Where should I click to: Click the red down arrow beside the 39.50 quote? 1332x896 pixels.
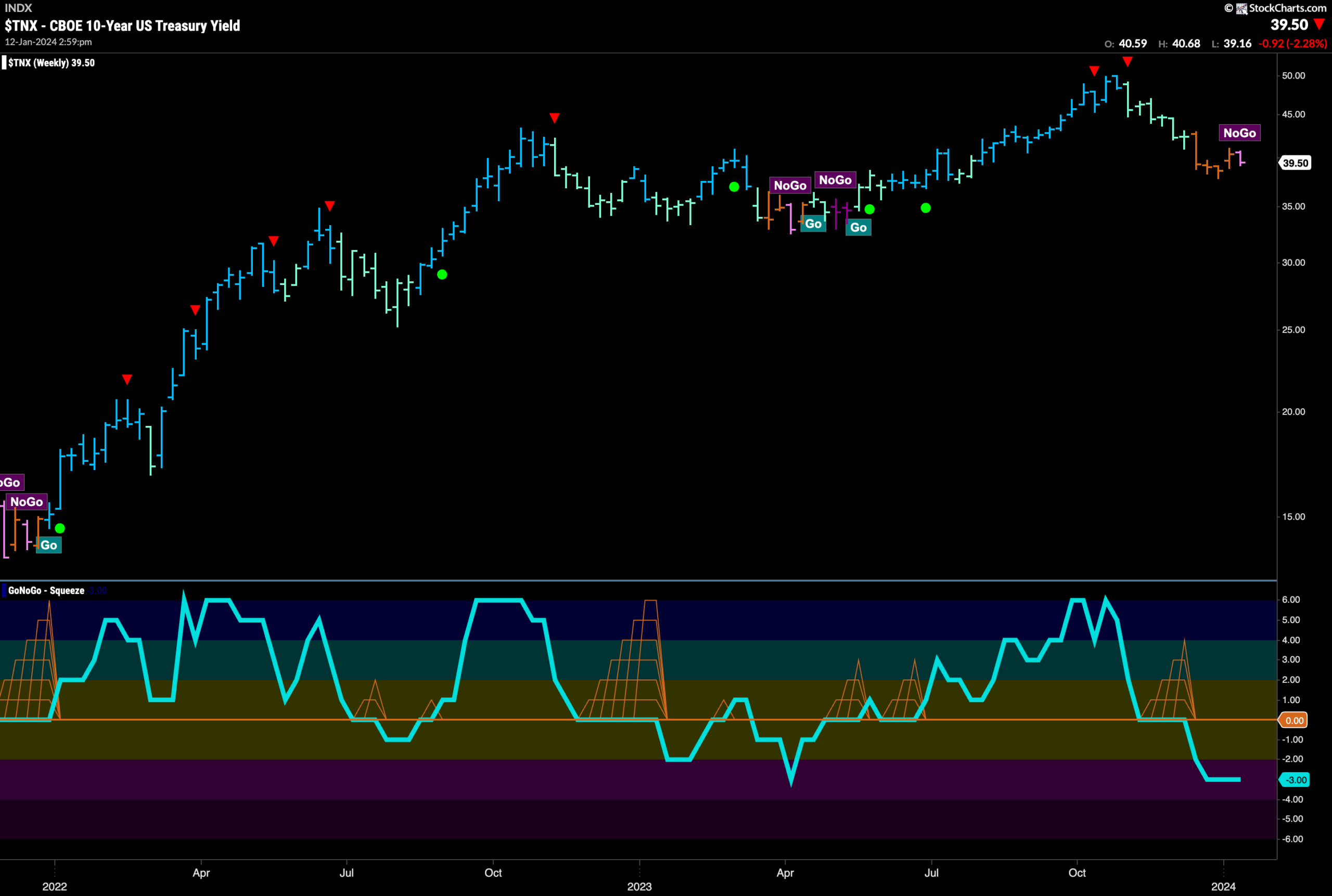click(x=1320, y=24)
